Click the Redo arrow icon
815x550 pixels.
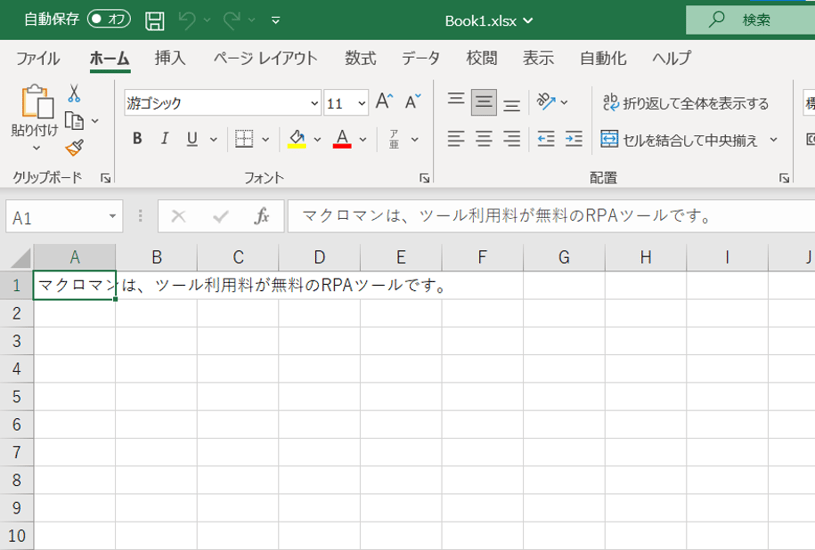point(231,21)
